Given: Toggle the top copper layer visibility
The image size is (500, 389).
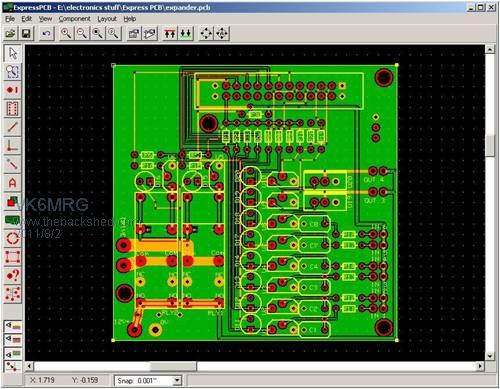Looking at the screenshot, I should pos(13,340).
